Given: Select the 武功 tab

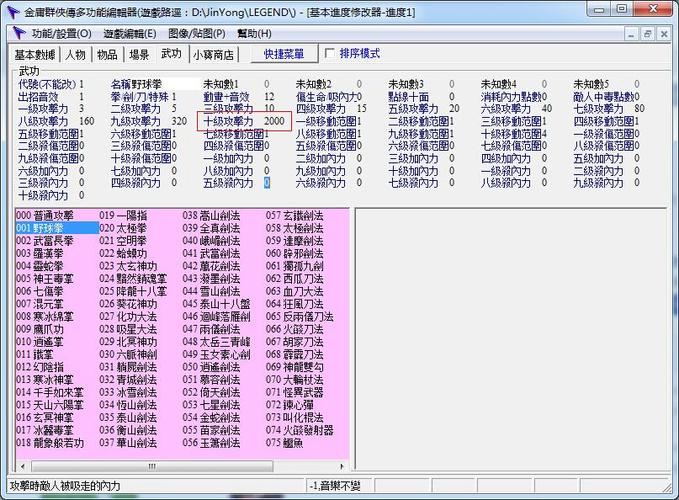Looking at the screenshot, I should pyautogui.click(x=171, y=53).
